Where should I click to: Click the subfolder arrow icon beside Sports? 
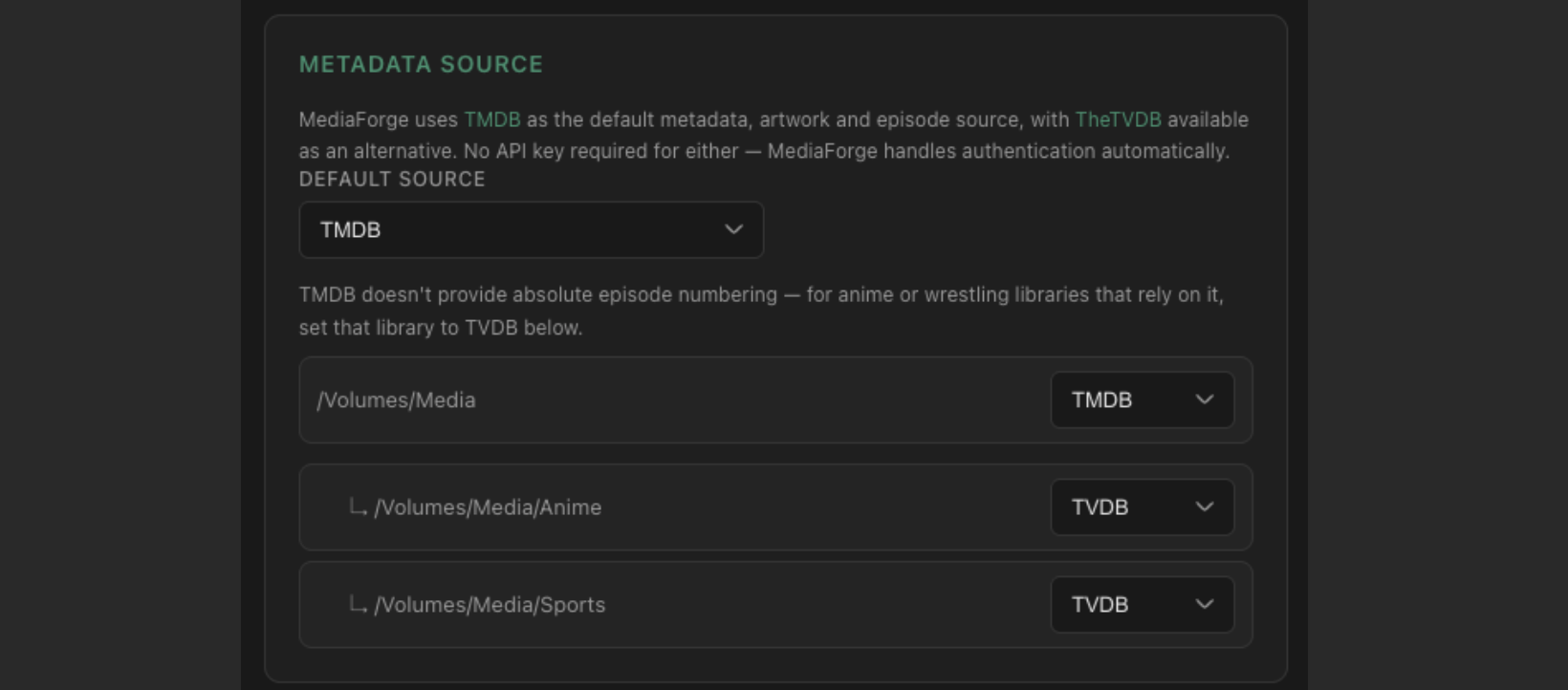[358, 604]
